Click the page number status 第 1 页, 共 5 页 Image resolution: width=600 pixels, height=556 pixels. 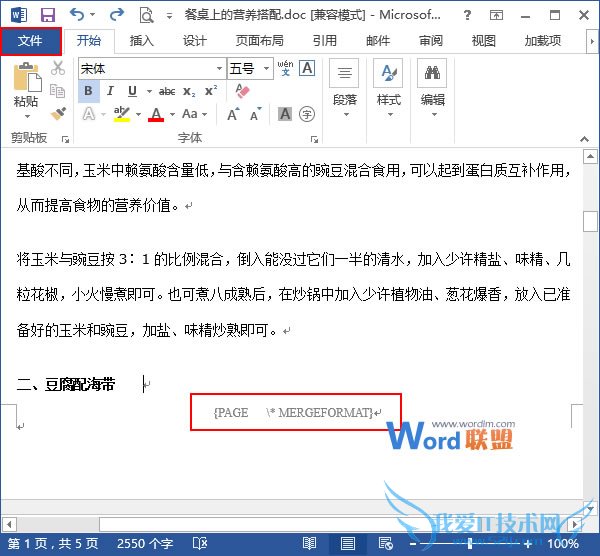[x=53, y=543]
